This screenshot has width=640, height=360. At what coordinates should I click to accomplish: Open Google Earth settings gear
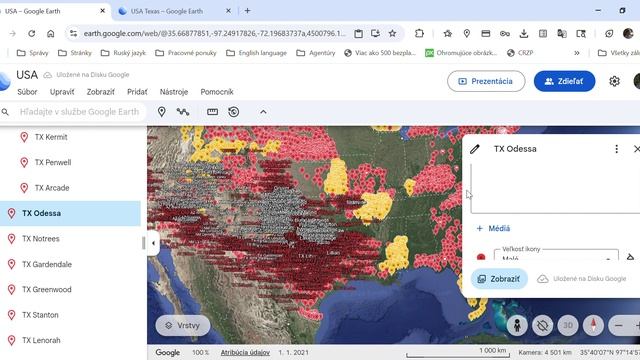click(x=614, y=81)
